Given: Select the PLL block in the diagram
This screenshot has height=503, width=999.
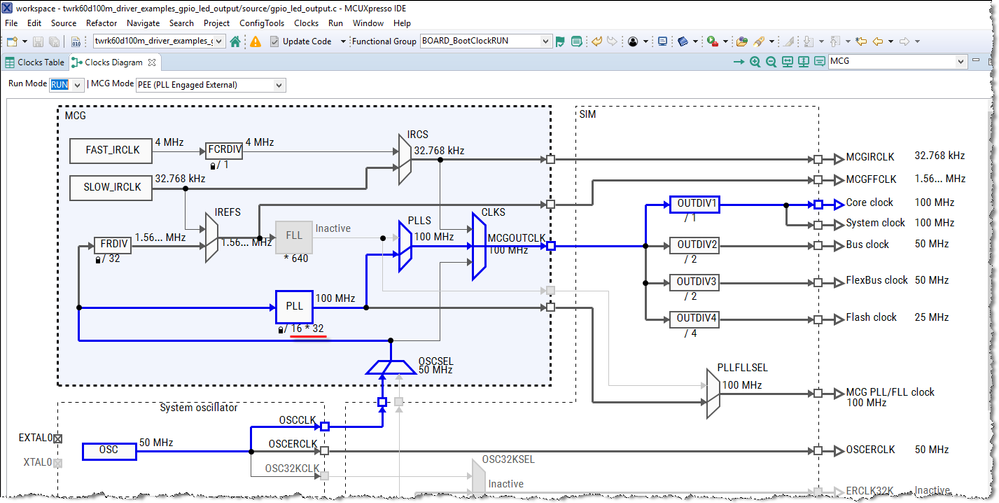Looking at the screenshot, I should pyautogui.click(x=295, y=307).
